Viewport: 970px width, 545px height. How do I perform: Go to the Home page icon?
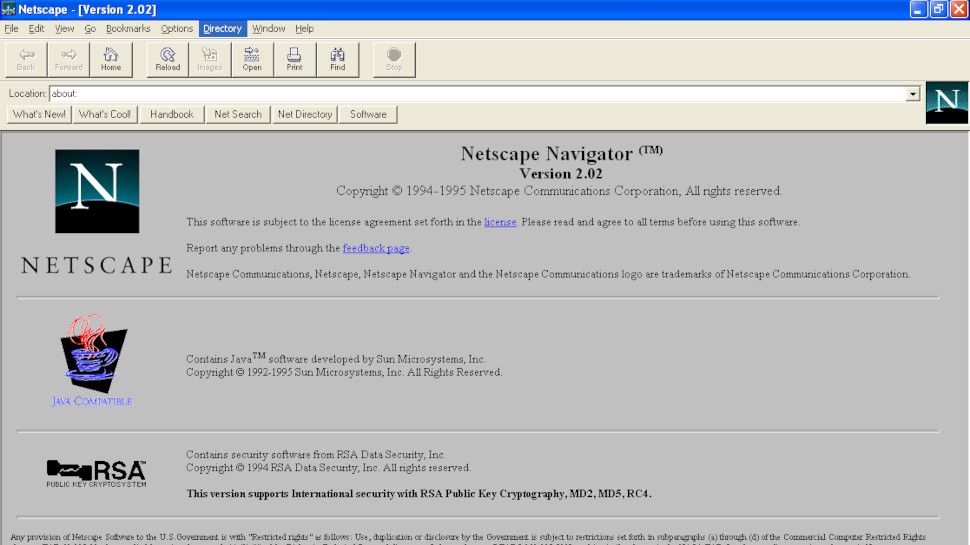point(111,59)
